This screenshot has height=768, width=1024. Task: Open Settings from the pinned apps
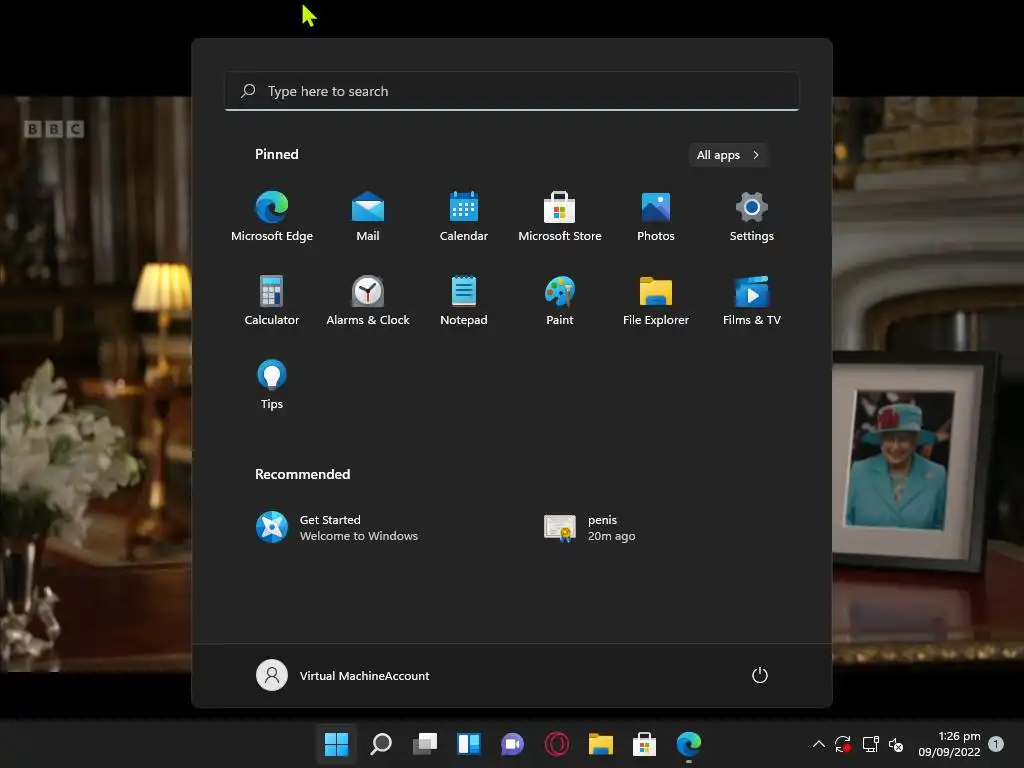(x=752, y=216)
